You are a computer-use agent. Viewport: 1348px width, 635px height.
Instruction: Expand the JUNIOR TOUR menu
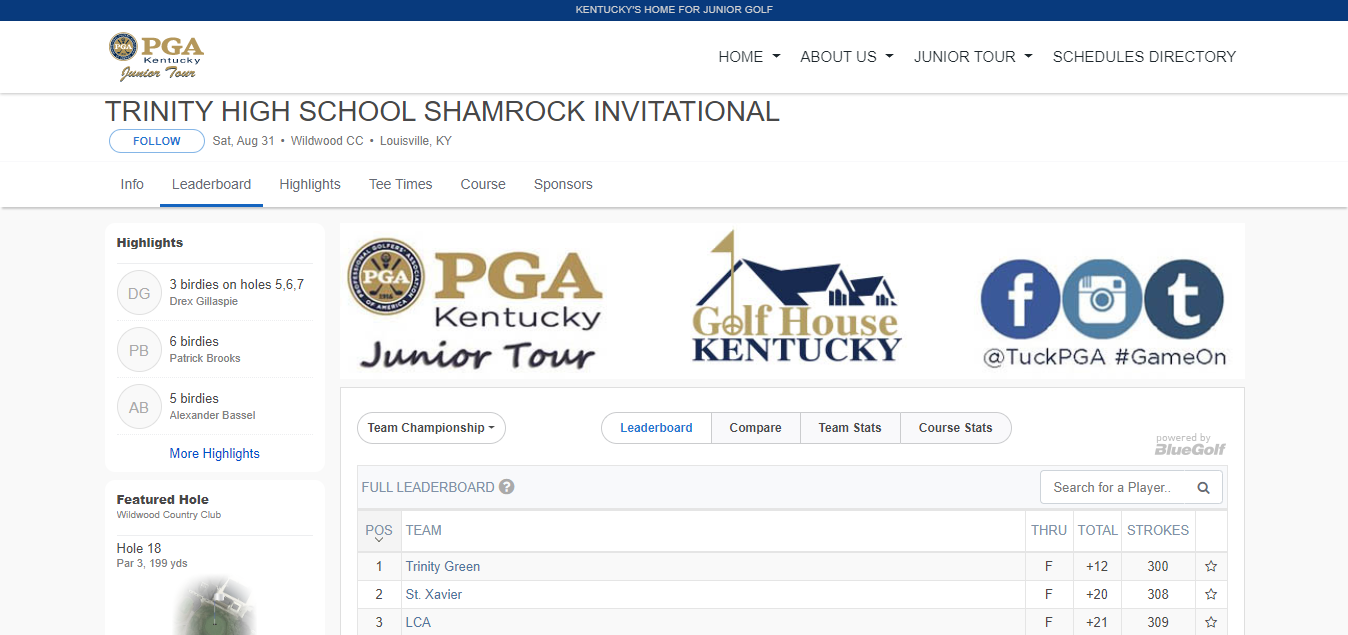(x=973, y=57)
